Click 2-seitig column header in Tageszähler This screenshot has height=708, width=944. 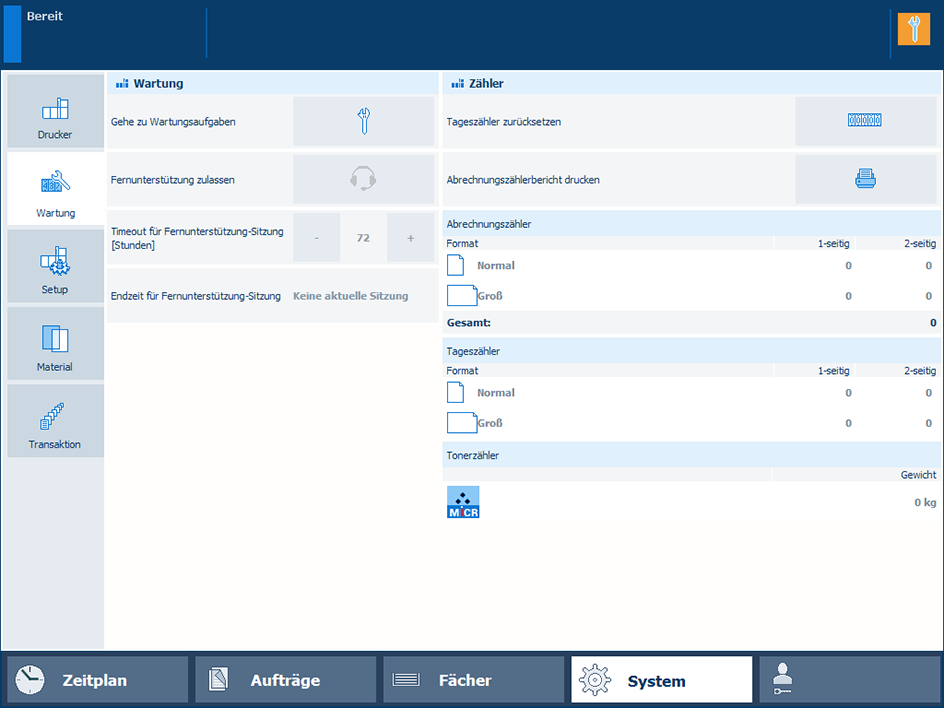click(x=920, y=371)
